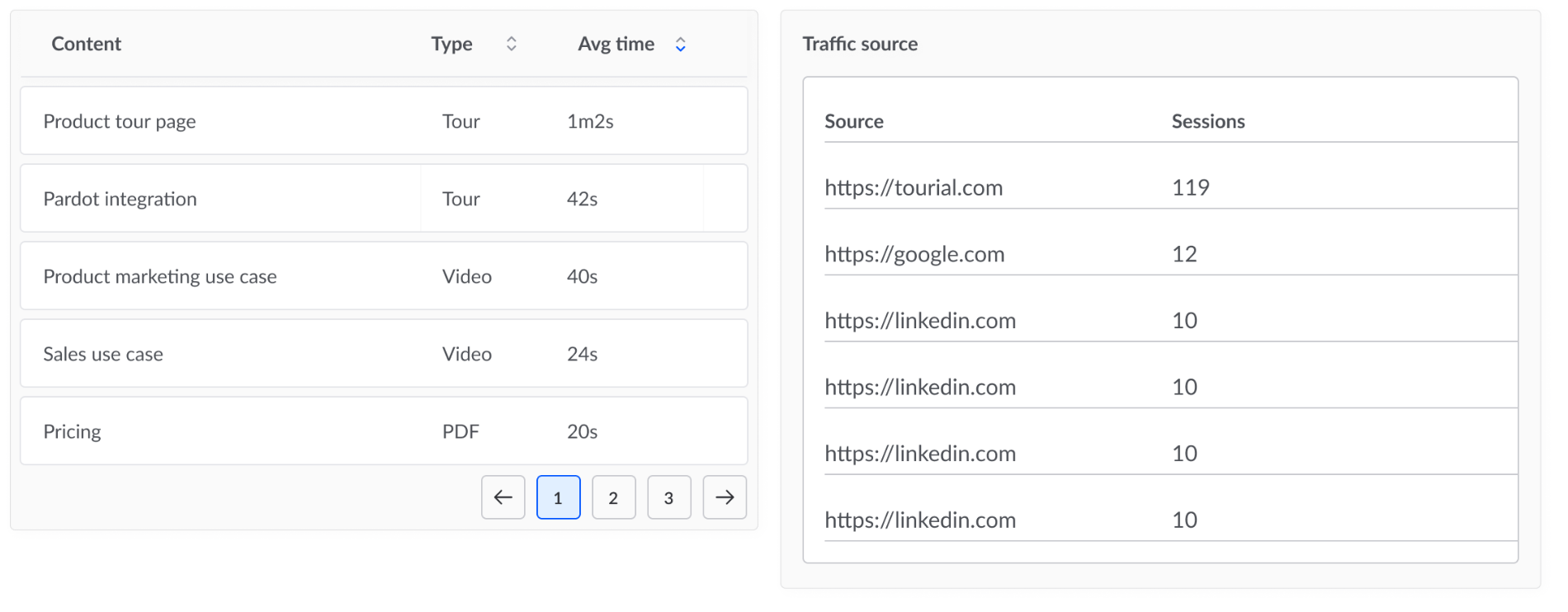Click the 119 sessions value
Screen dimensions: 1568x612
pos(1190,188)
